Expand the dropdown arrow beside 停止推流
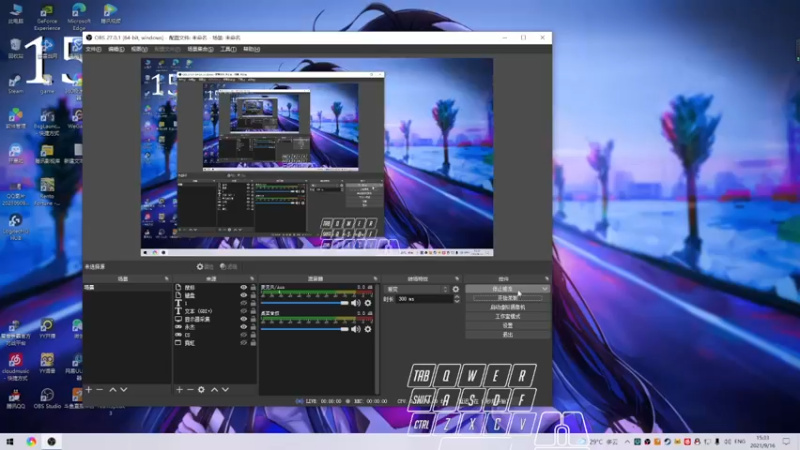Image resolution: width=800 pixels, height=450 pixels. [544, 289]
